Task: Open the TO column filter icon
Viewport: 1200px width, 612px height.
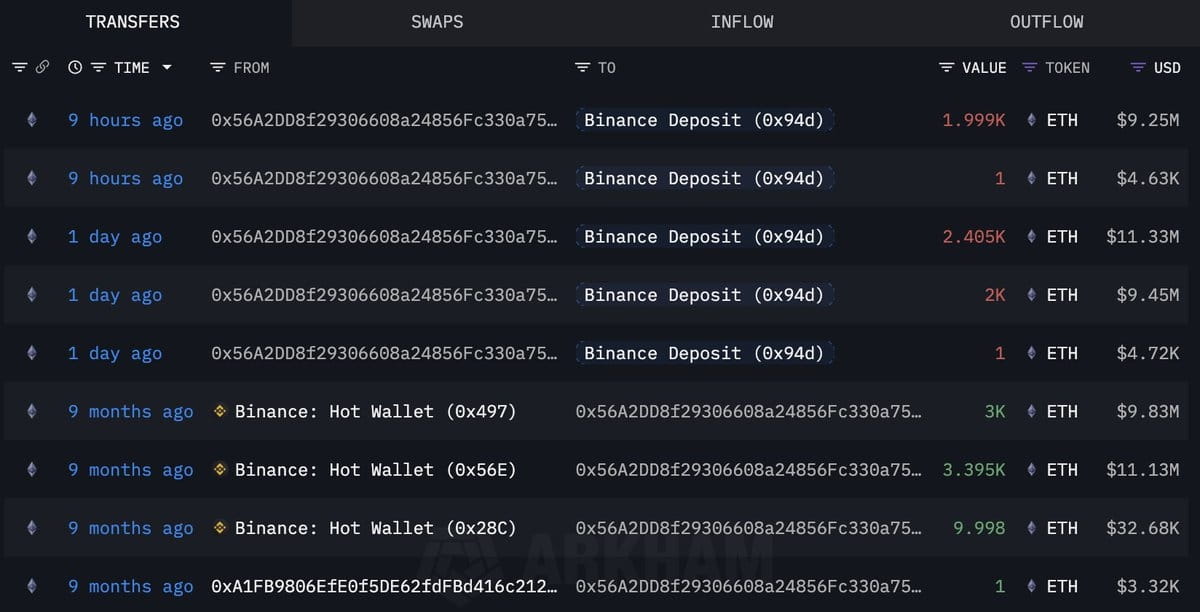Action: pyautogui.click(x=583, y=67)
